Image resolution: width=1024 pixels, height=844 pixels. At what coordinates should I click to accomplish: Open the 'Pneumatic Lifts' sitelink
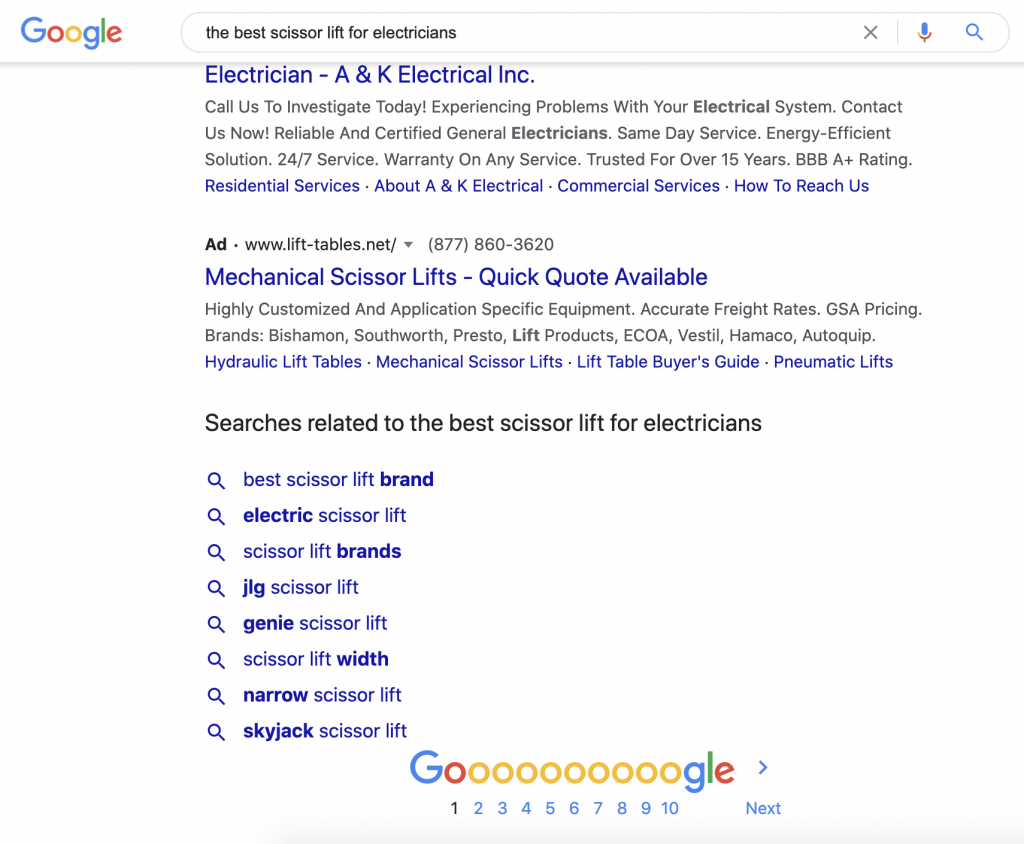click(833, 362)
